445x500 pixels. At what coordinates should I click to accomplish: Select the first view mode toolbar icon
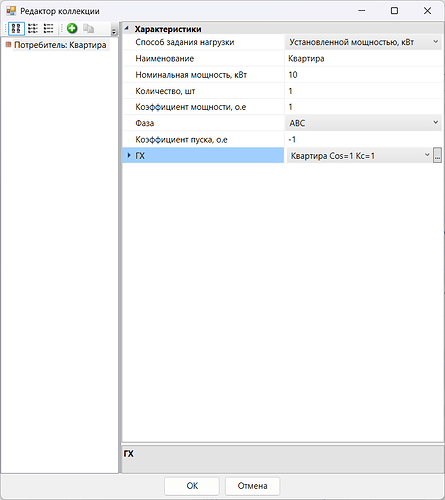(x=16, y=29)
